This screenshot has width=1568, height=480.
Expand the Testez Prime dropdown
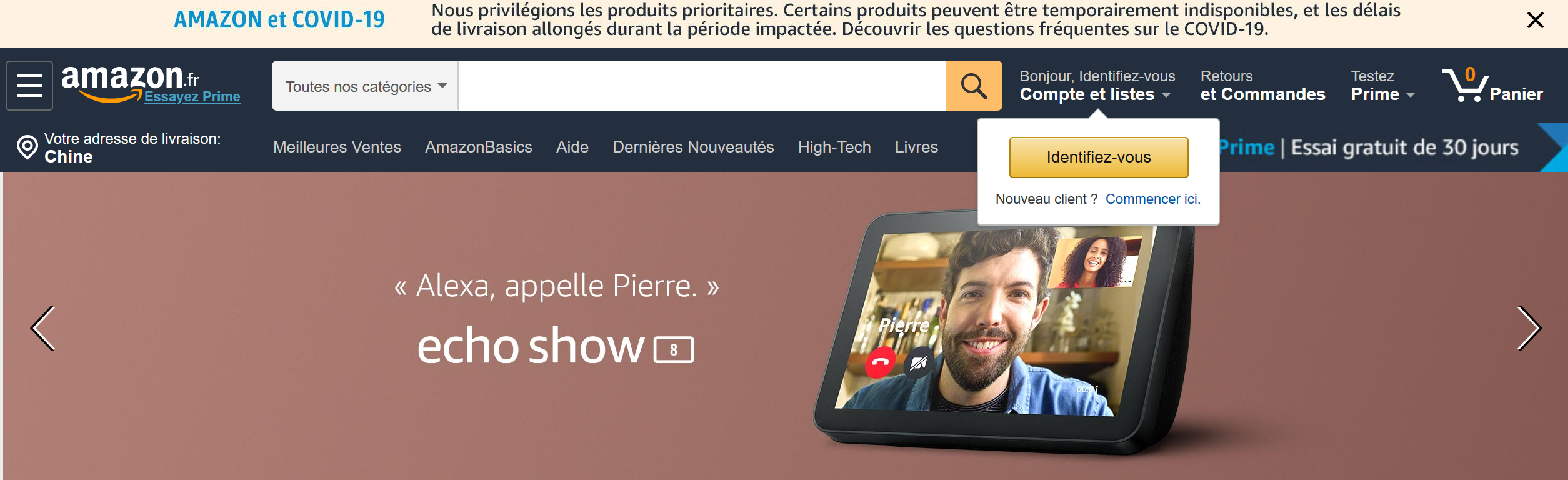1382,86
